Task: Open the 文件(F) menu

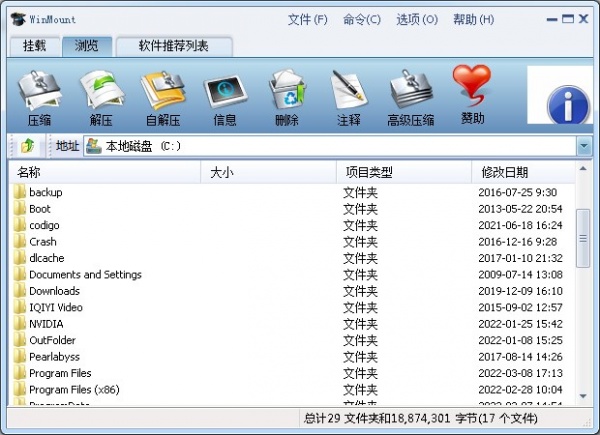Action: tap(307, 19)
